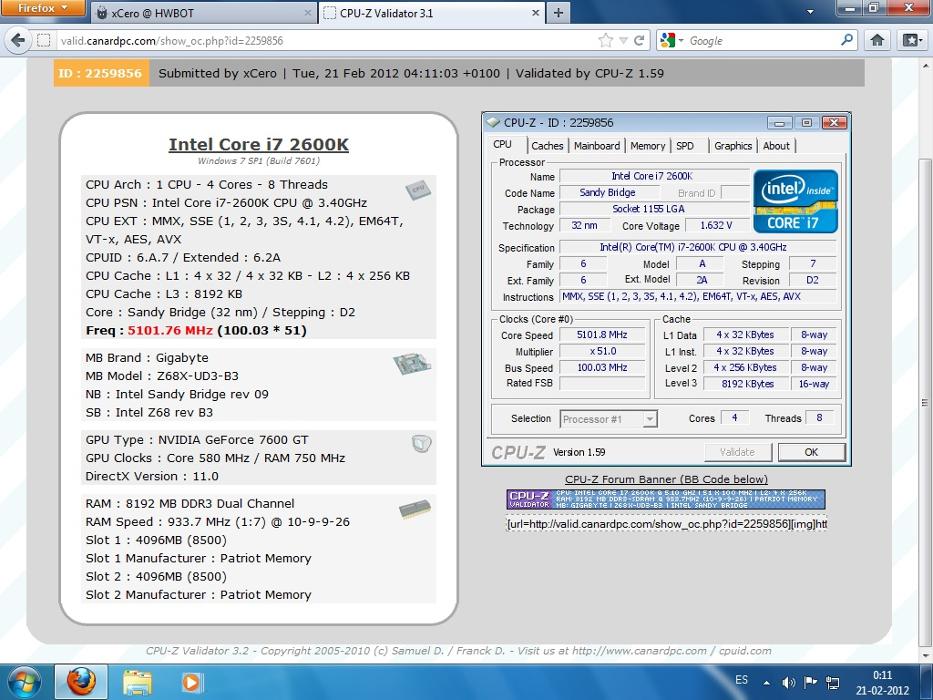The width and height of the screenshot is (933, 700).
Task: Click GPU Type : NVIDIA GeForce 7600 GT text
Action: coord(197,440)
